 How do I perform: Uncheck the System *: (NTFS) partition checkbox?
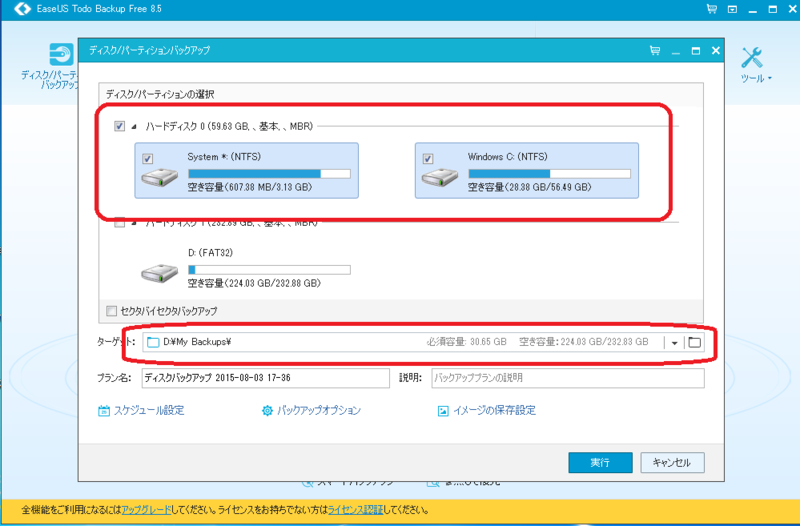(147, 159)
